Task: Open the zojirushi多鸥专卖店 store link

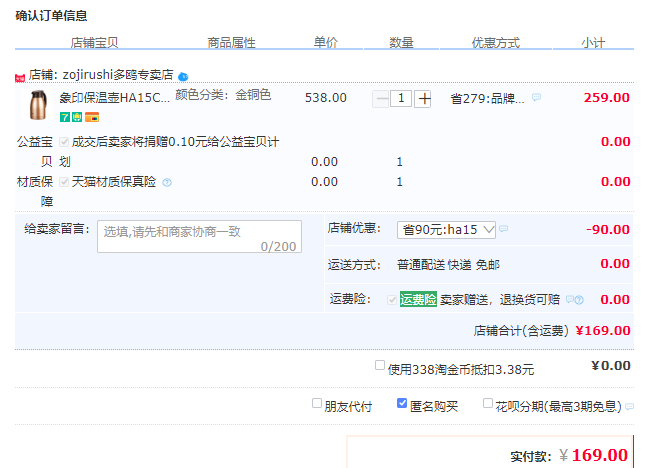Action: (x=118, y=75)
